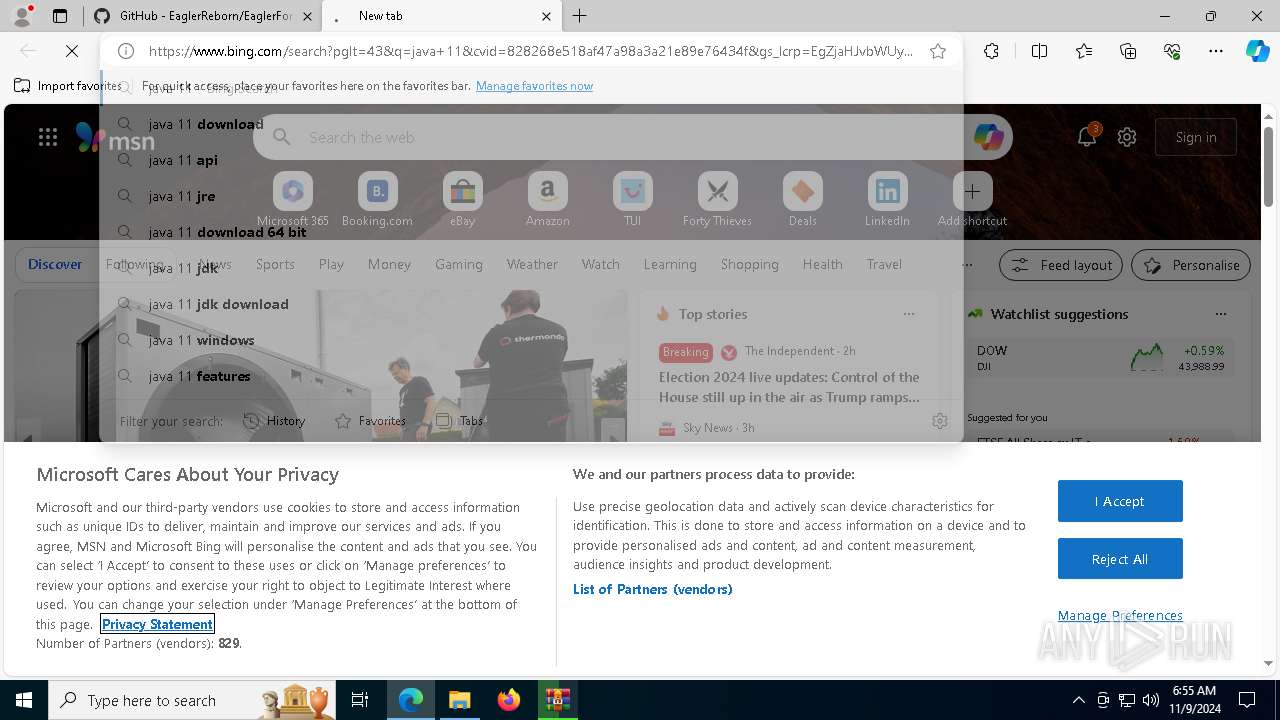Open the notifications bell
Viewport: 1280px width, 720px height.
click(1087, 137)
